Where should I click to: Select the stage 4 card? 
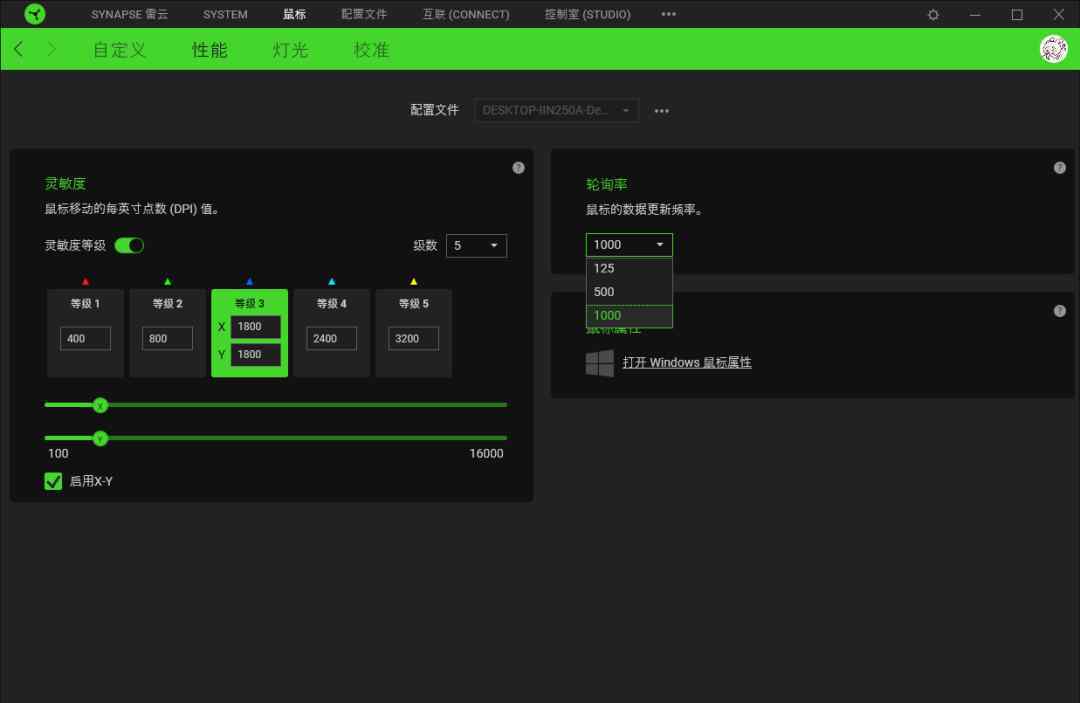tap(331, 333)
